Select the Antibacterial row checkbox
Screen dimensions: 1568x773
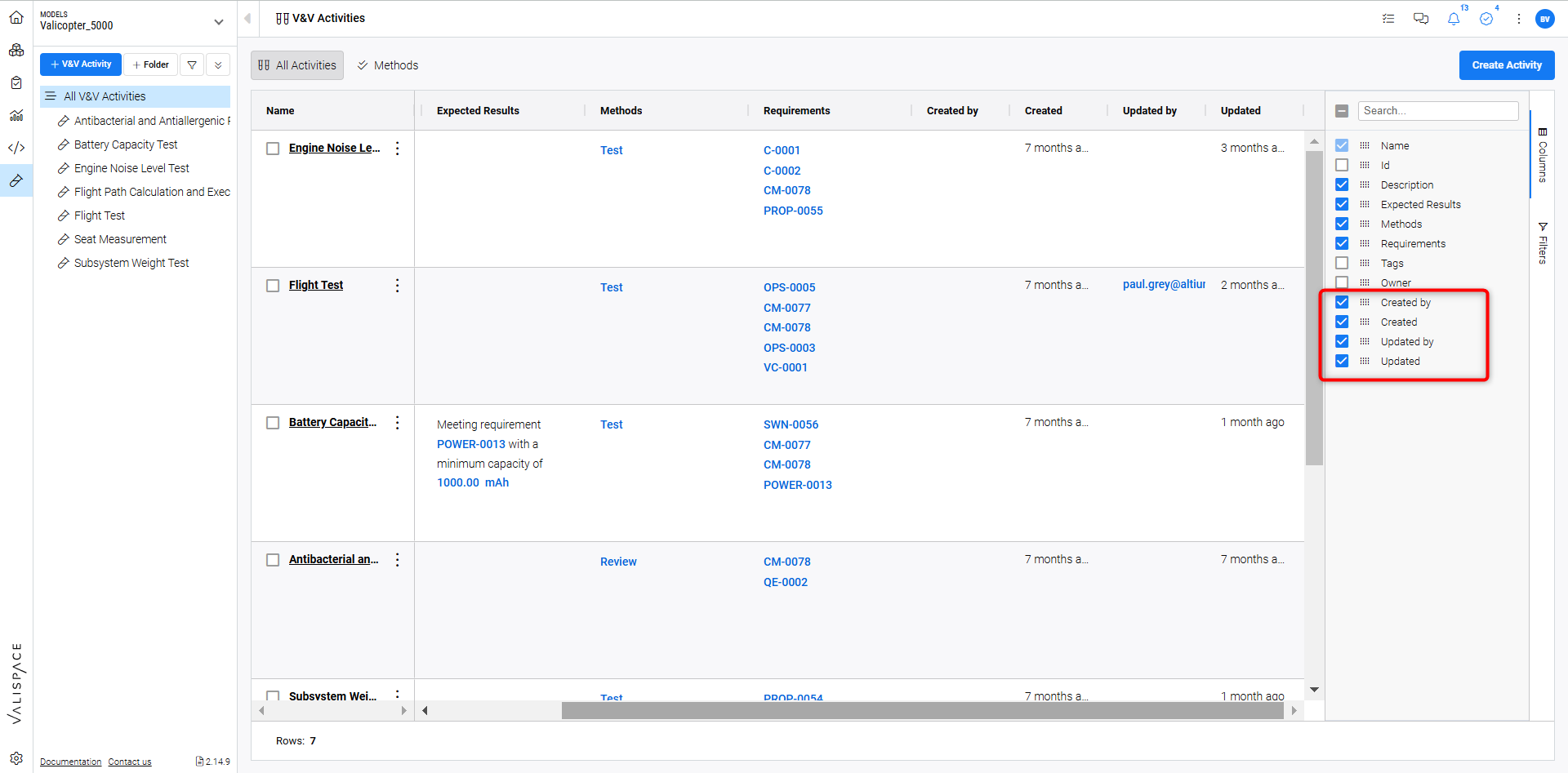click(273, 560)
